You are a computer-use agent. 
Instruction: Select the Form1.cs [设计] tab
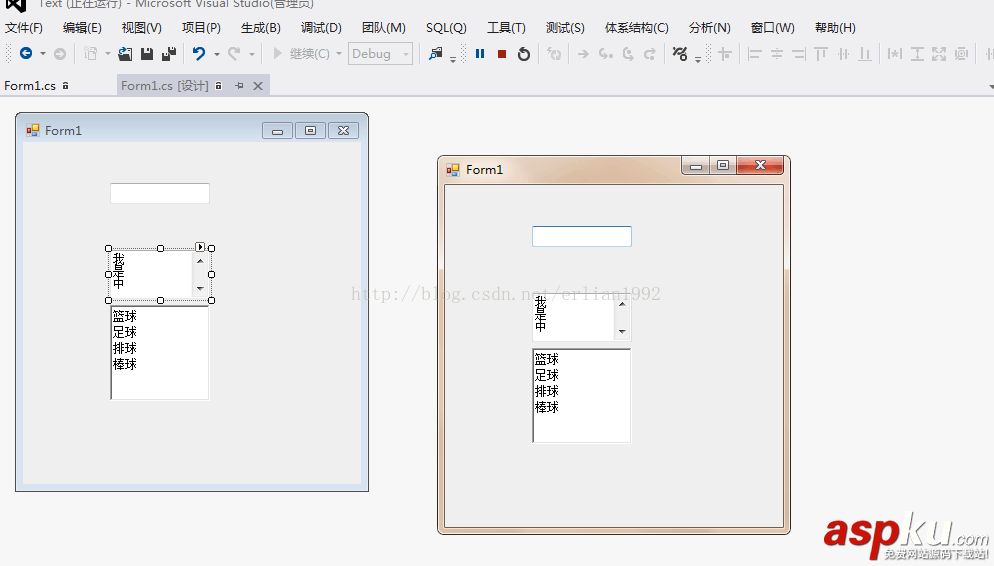pyautogui.click(x=164, y=86)
